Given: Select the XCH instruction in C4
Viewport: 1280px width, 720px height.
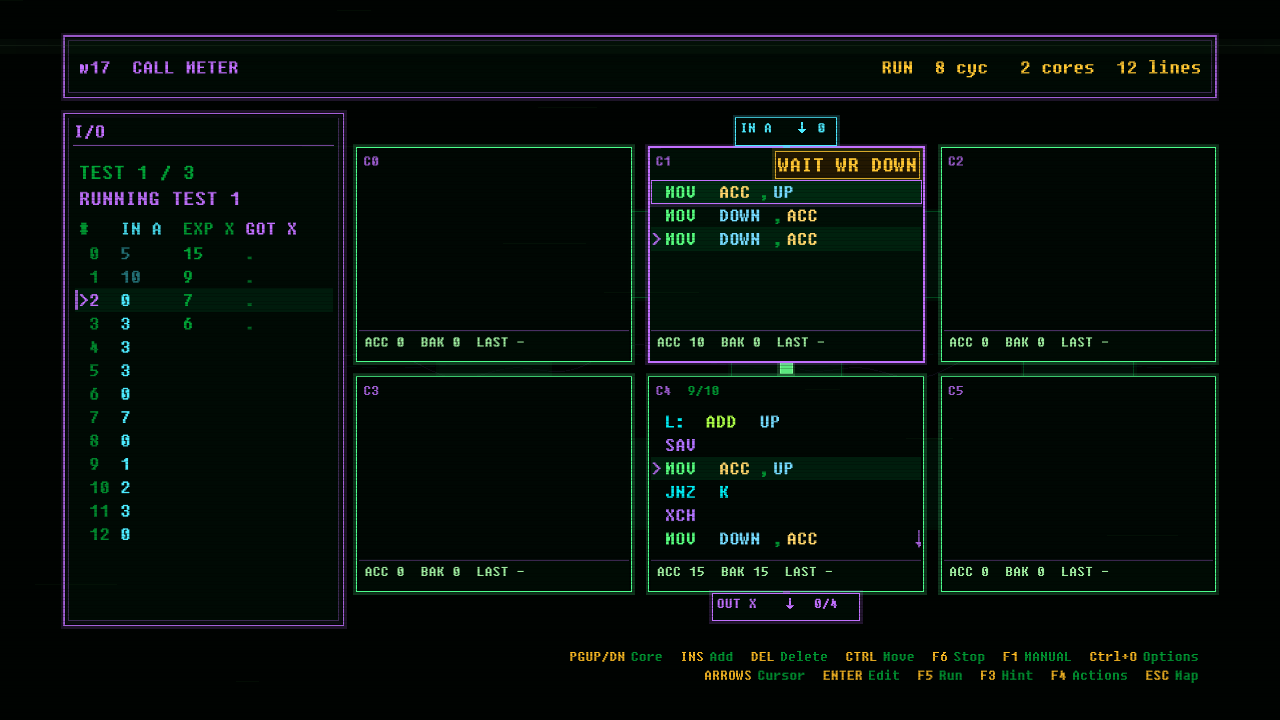Looking at the screenshot, I should pos(786,515).
